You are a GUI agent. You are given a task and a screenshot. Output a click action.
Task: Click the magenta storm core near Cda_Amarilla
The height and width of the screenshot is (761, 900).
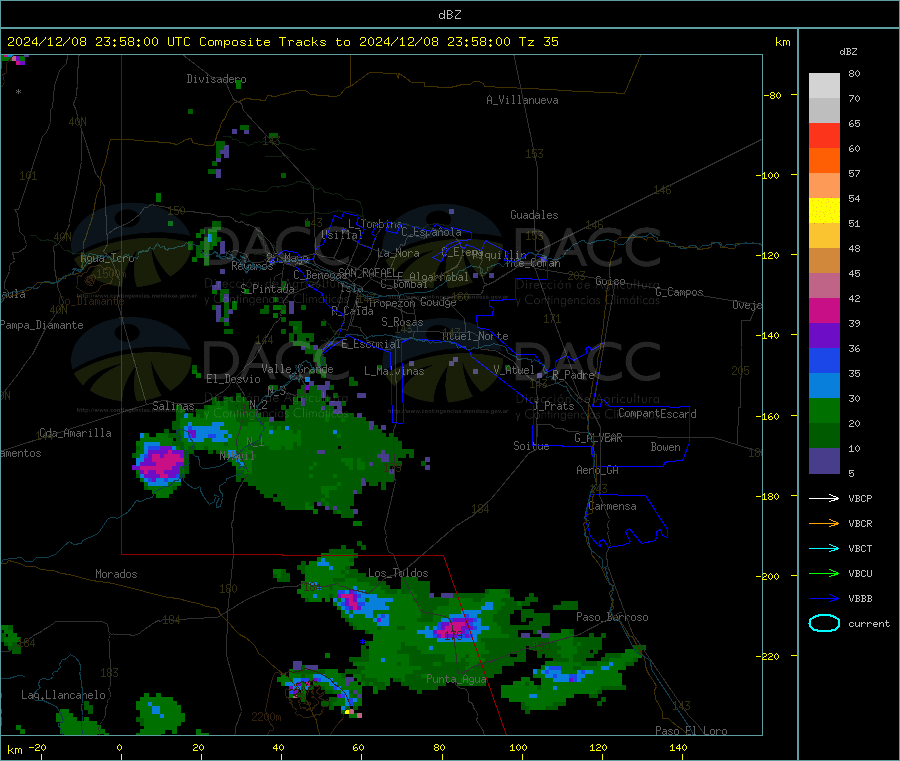click(x=162, y=462)
